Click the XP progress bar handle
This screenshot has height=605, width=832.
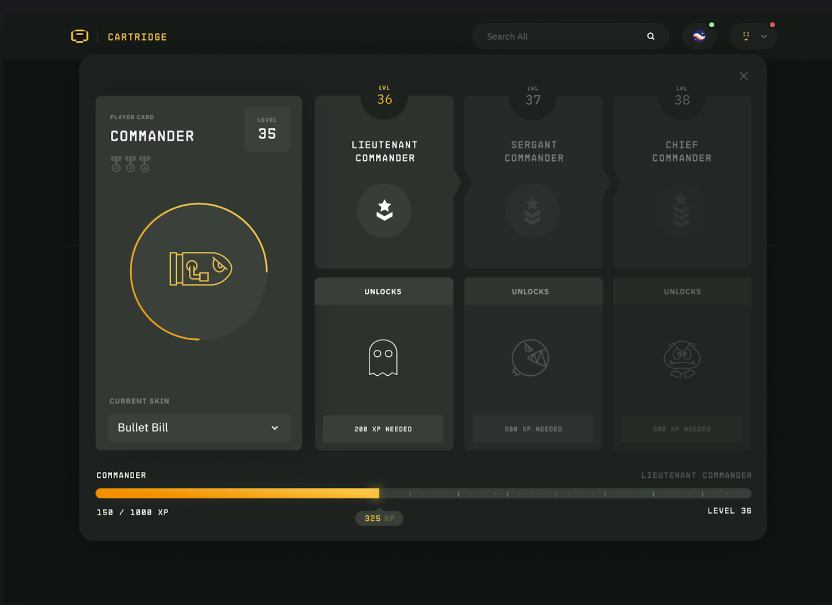377,493
